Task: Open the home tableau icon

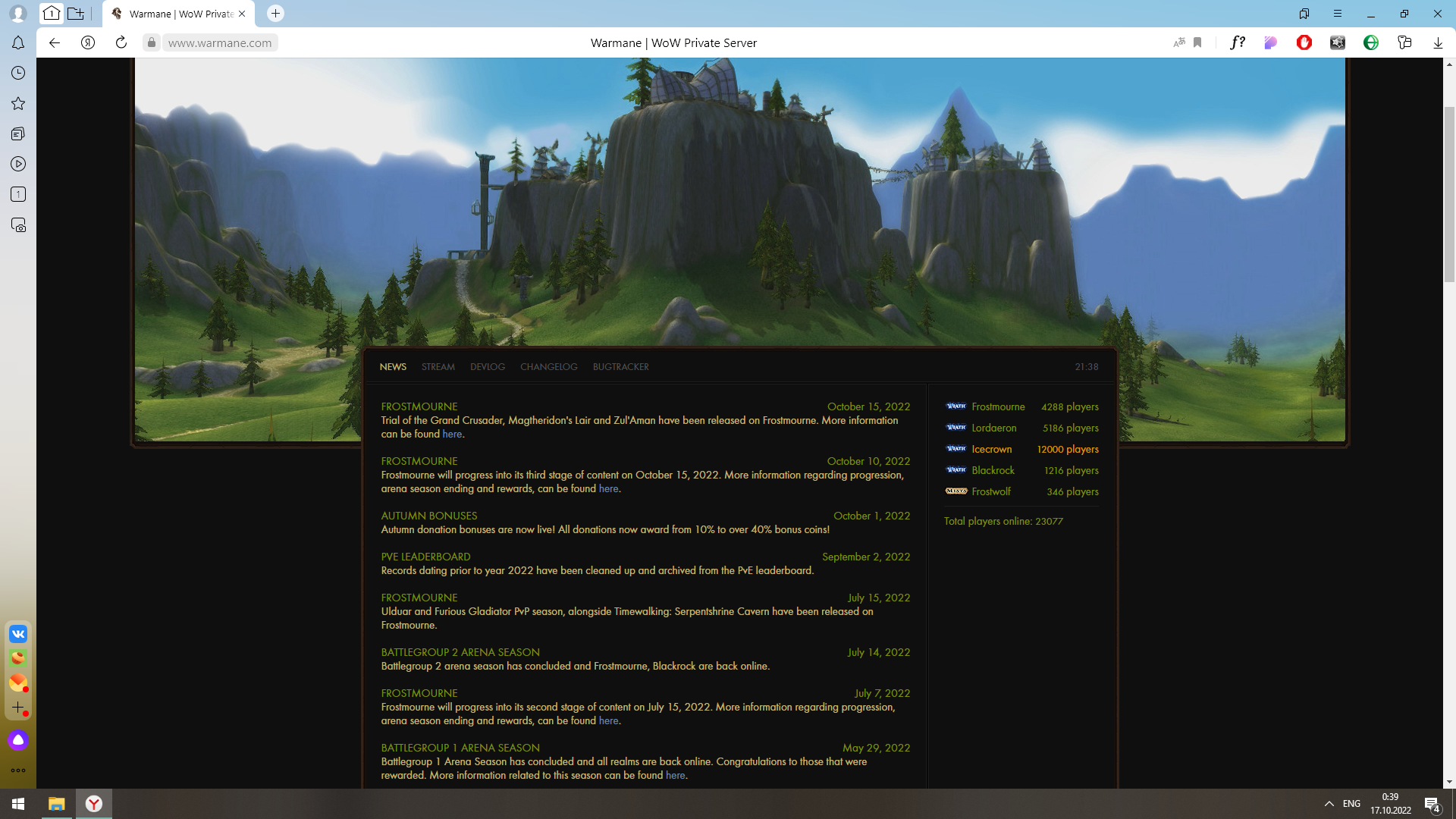Action: click(52, 13)
